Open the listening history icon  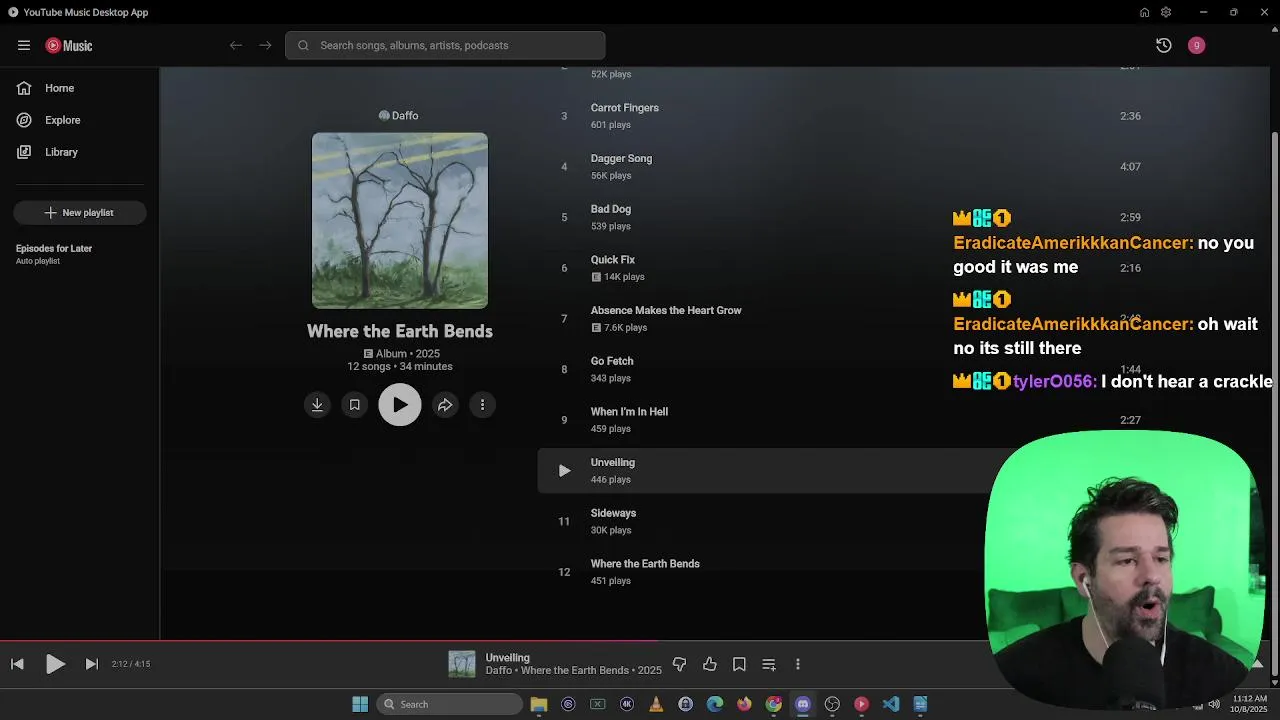pyautogui.click(x=1164, y=45)
